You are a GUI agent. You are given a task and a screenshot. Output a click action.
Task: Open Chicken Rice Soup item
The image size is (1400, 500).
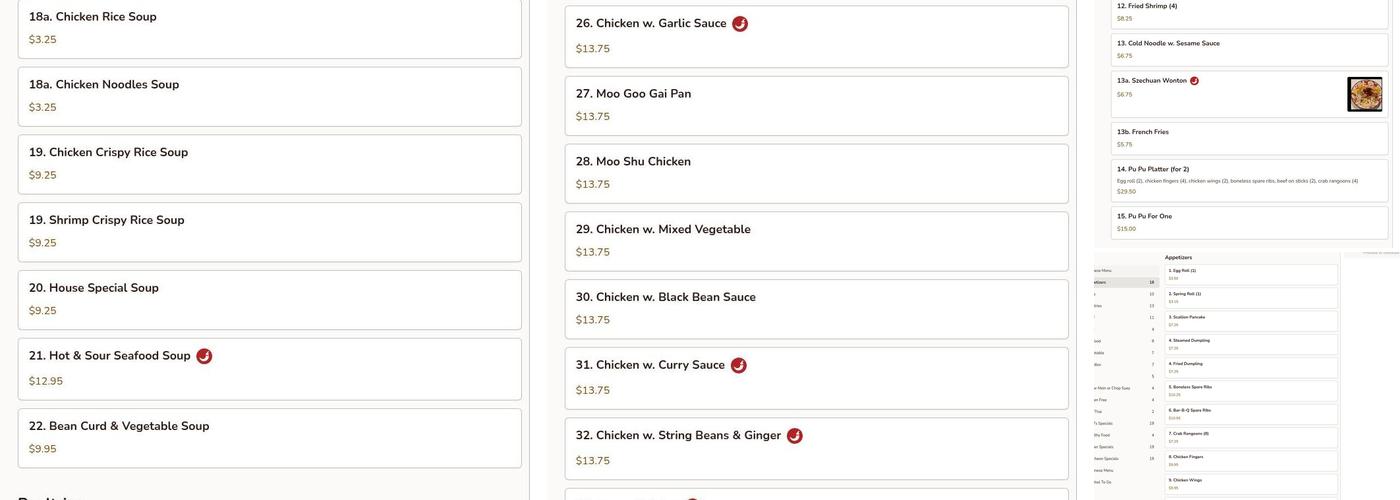tap(269, 28)
